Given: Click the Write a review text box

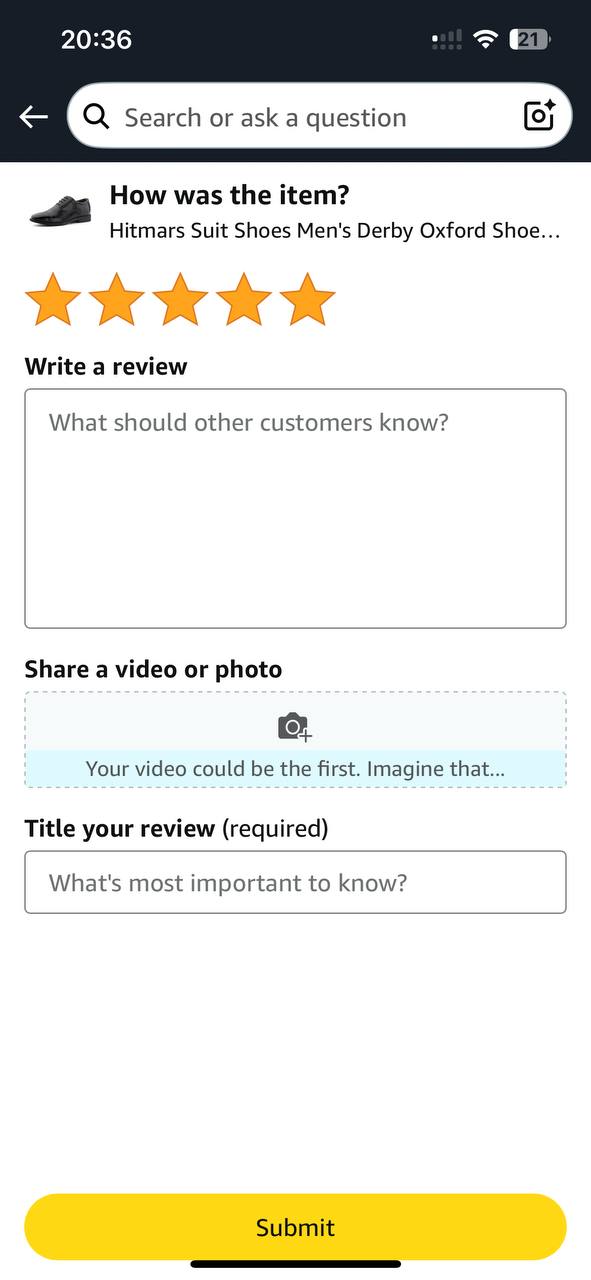Looking at the screenshot, I should tap(295, 508).
